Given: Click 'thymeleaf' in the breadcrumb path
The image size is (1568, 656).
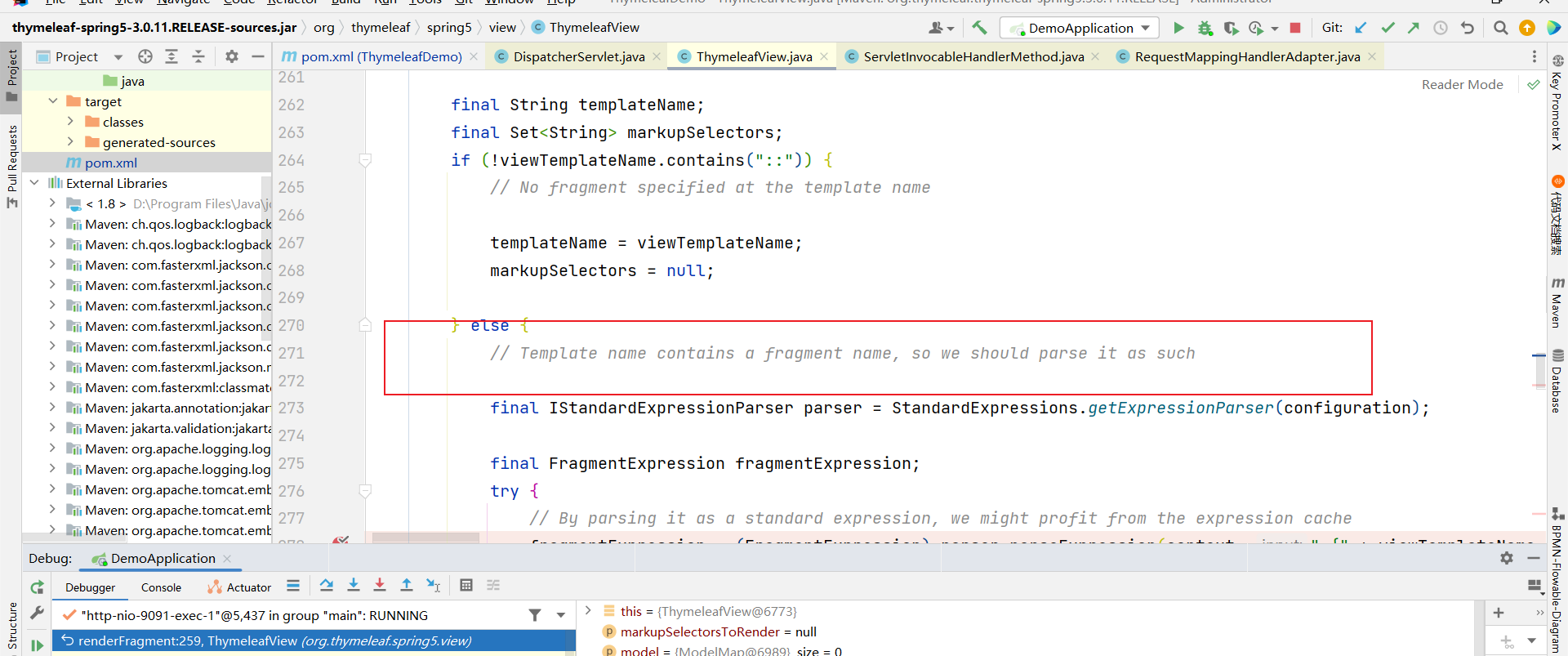Looking at the screenshot, I should point(381,27).
